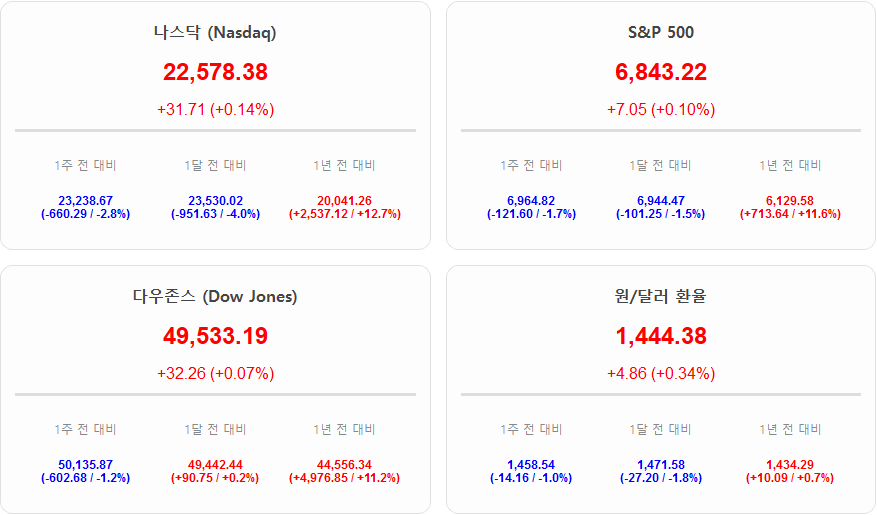This screenshot has height=515, width=877.
Task: Click the 1년 전 대비 label in exchange rate card
Action: point(790,429)
